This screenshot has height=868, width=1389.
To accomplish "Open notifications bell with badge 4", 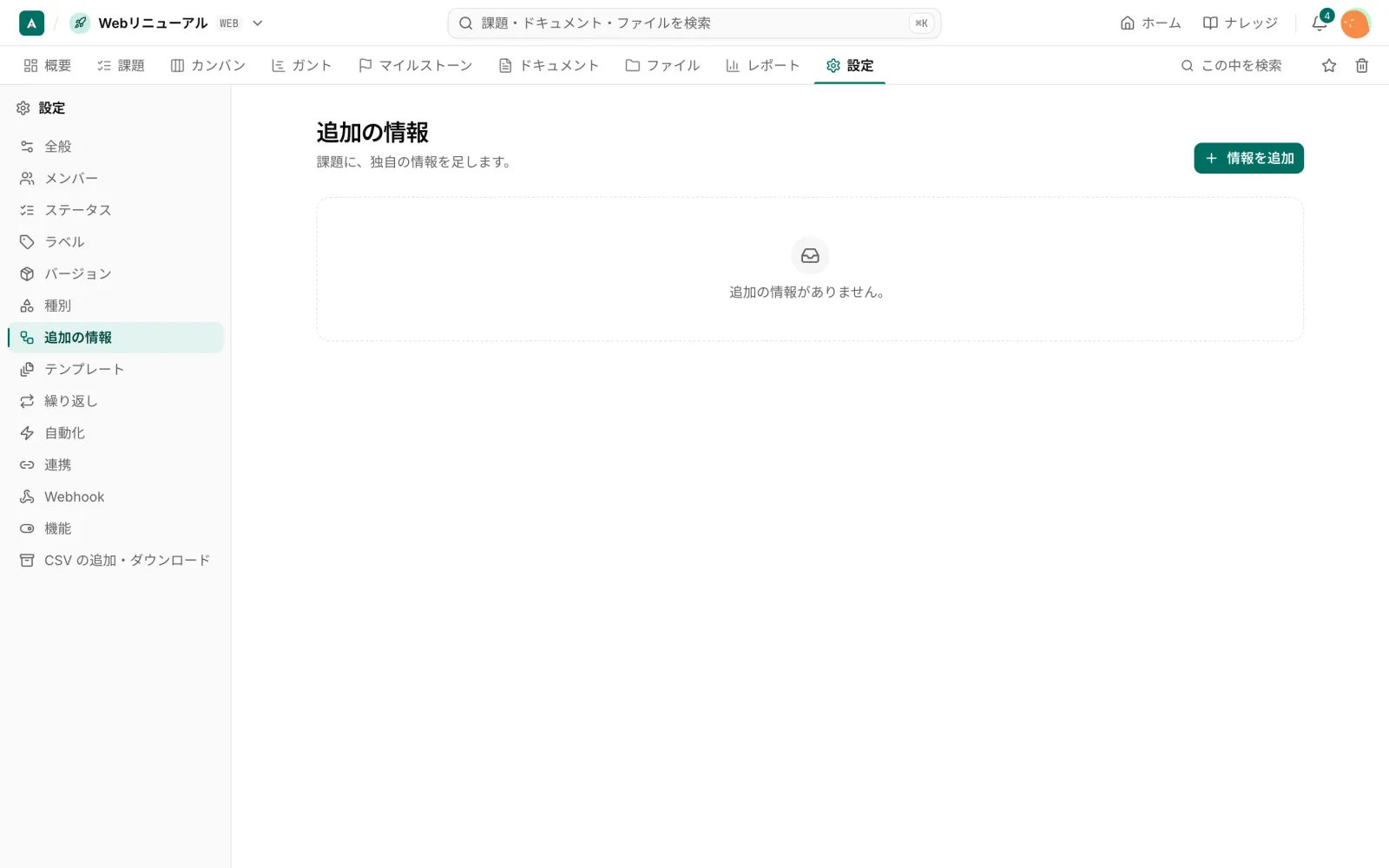I will tap(1320, 23).
